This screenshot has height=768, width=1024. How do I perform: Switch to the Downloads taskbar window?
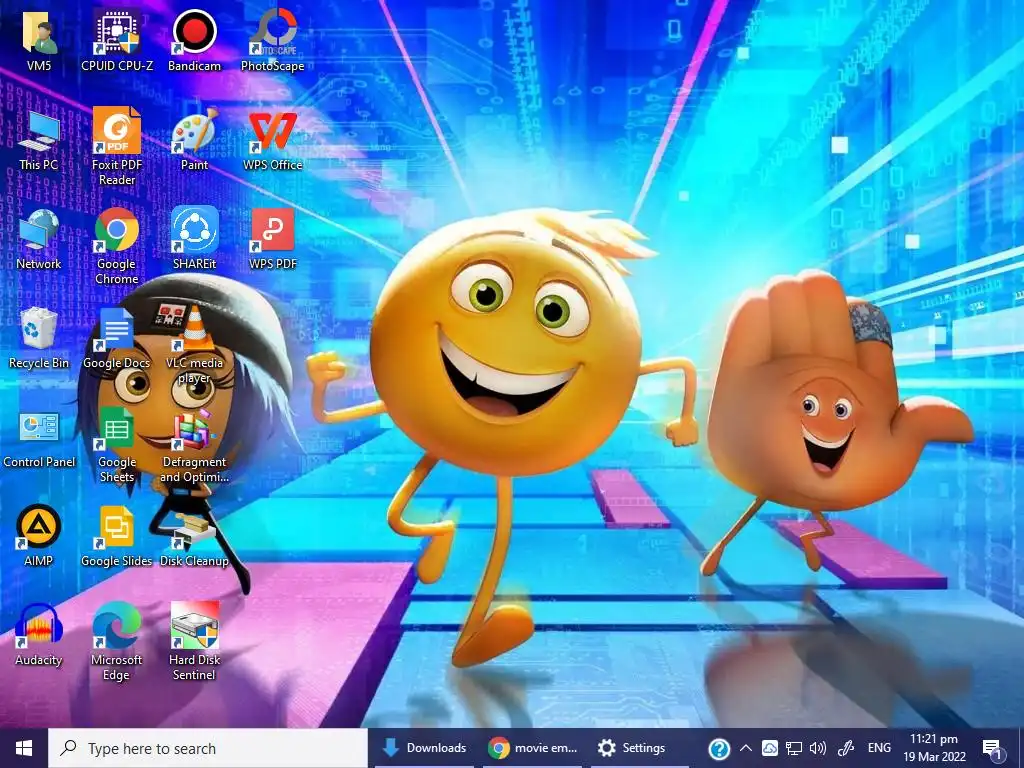click(424, 748)
